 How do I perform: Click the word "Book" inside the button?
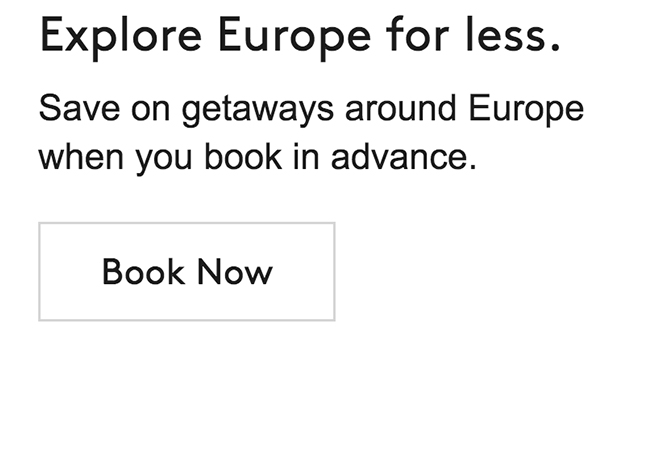coord(144,272)
